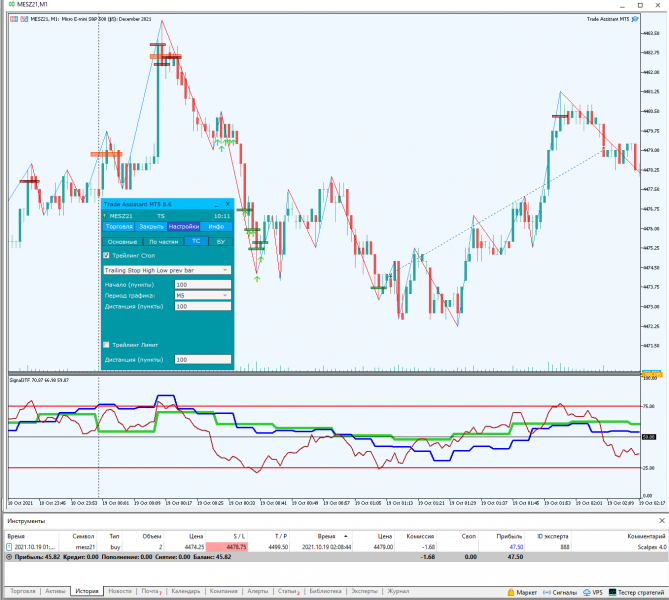Click the Начало (пункты) input field

(x=203, y=284)
